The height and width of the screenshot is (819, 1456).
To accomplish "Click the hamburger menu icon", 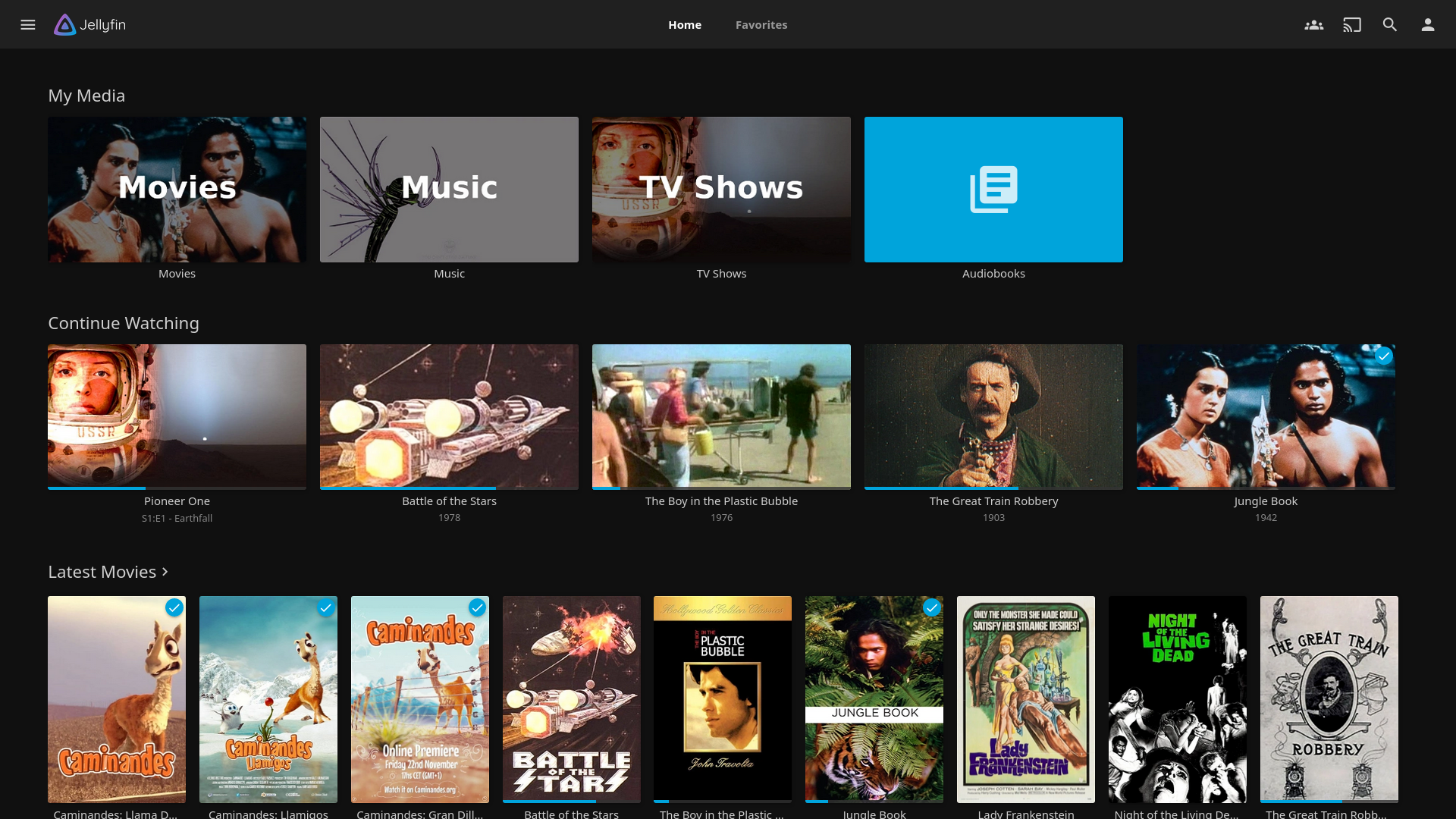I will coord(28,24).
